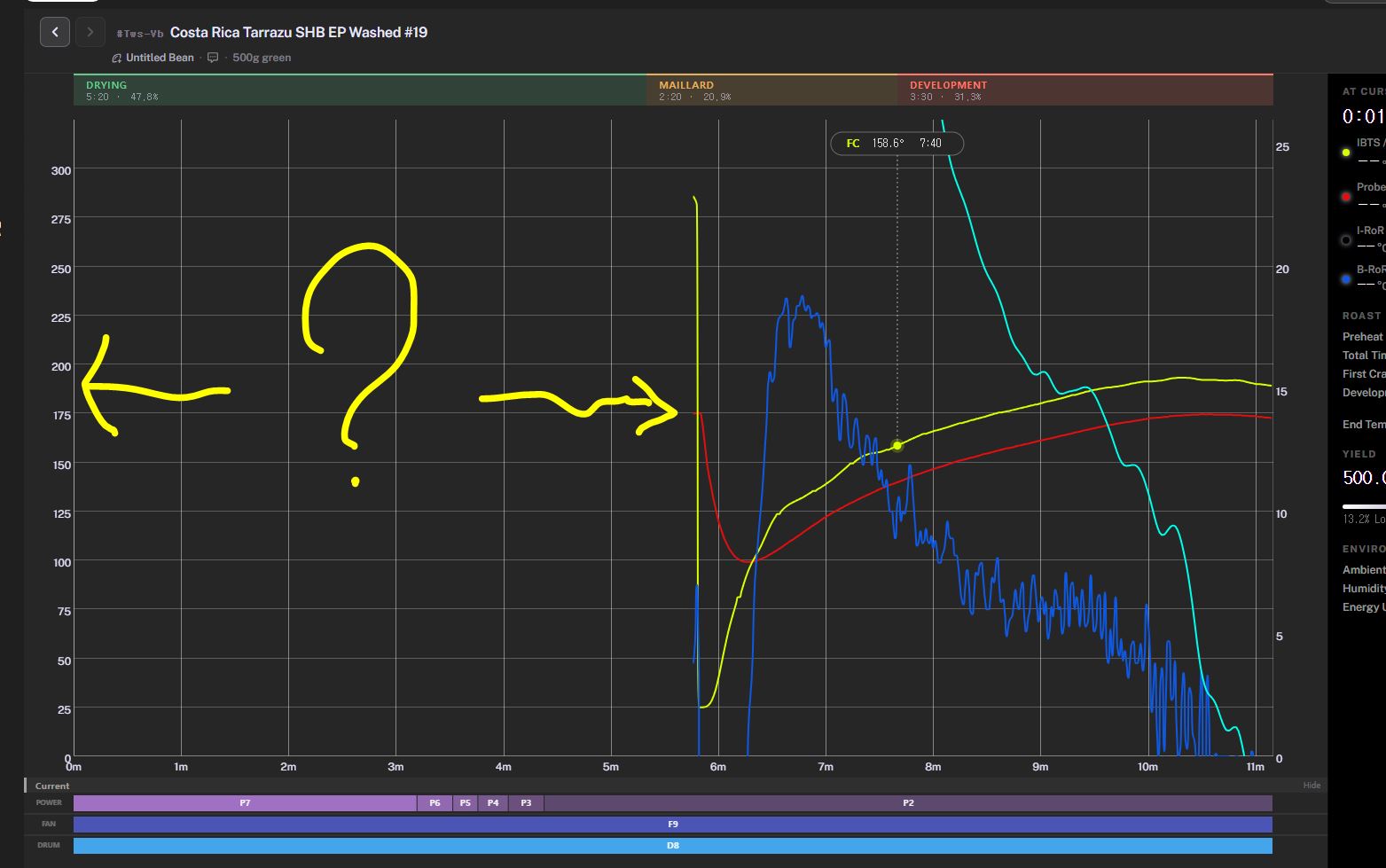Click the disabled forward chevron button

pos(90,33)
